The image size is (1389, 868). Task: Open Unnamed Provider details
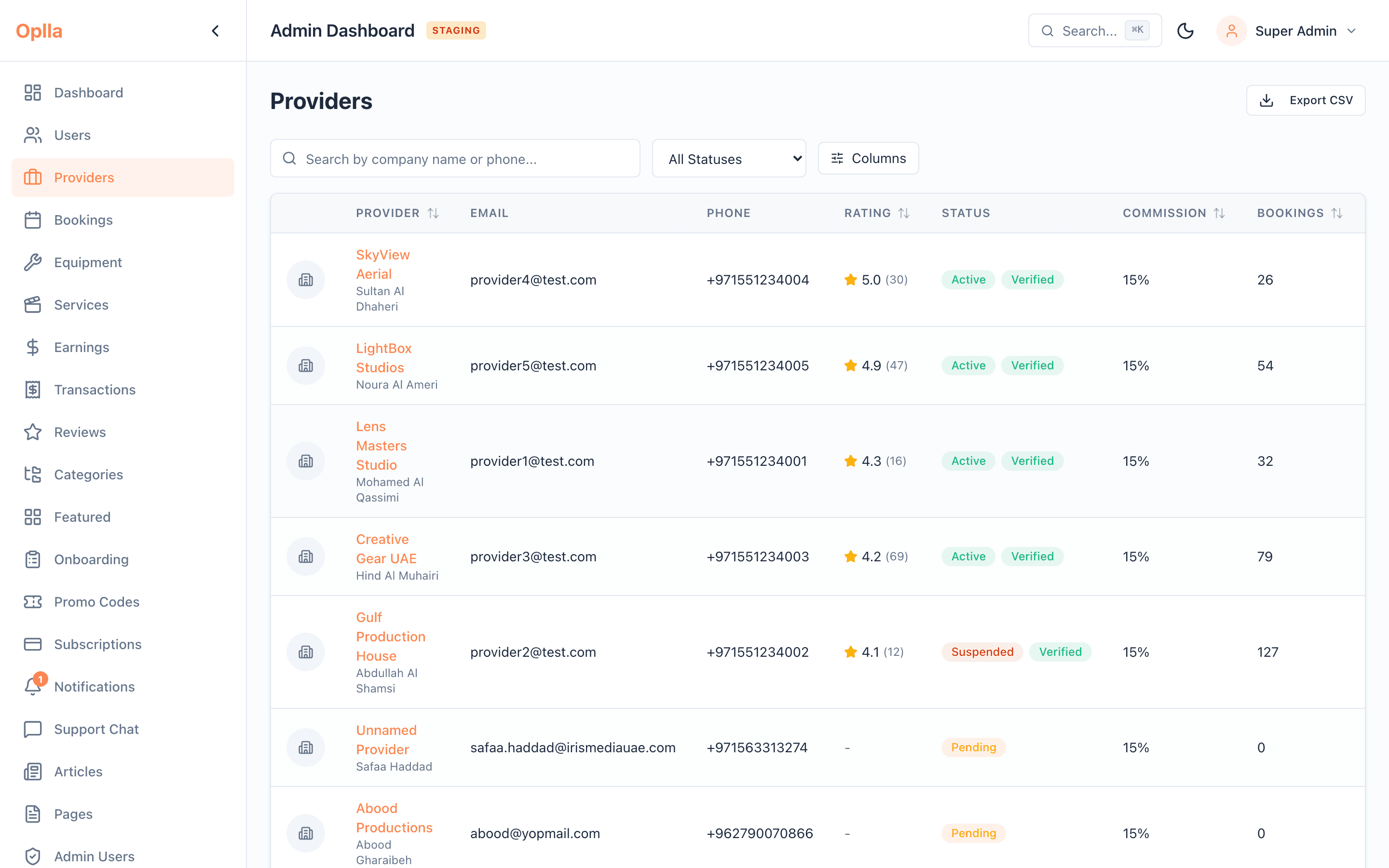386,740
